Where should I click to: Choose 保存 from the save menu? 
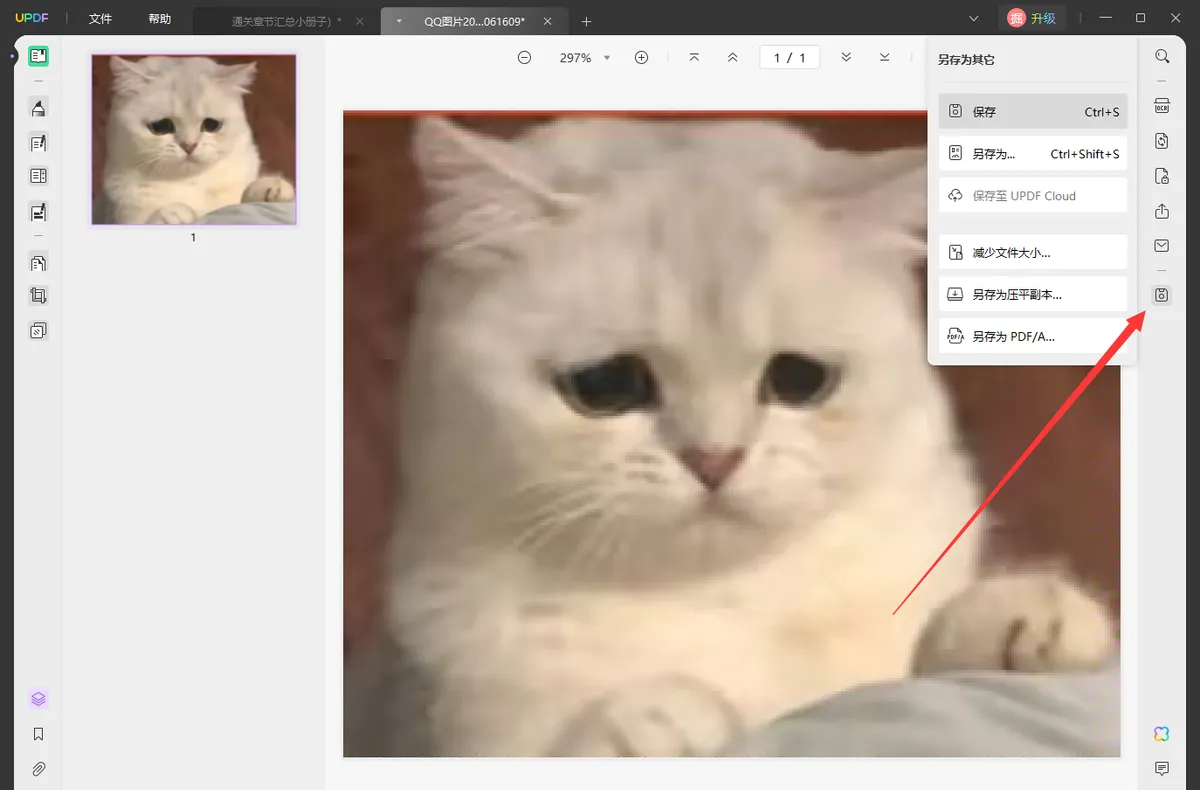point(1033,112)
